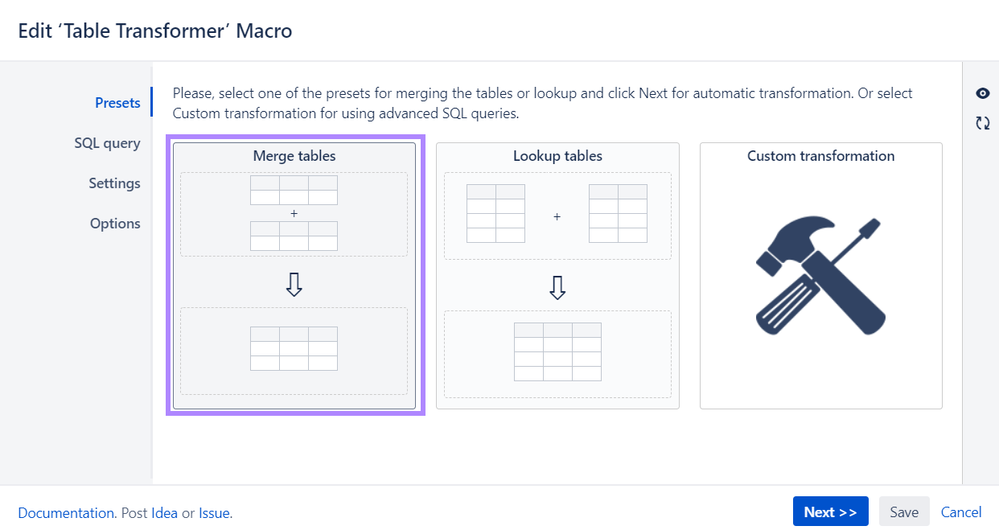Select the hammer and screwdriver icon

[x=821, y=276]
